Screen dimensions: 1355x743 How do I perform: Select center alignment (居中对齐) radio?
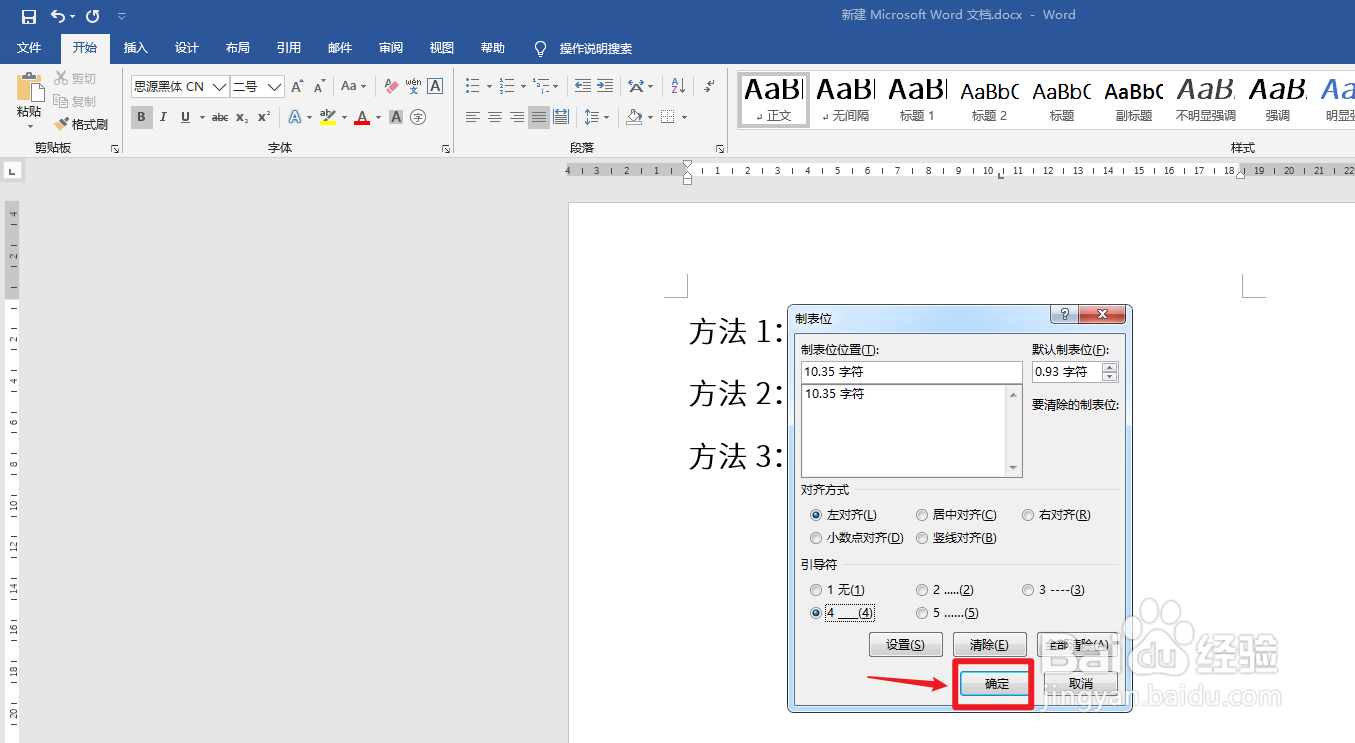point(922,515)
